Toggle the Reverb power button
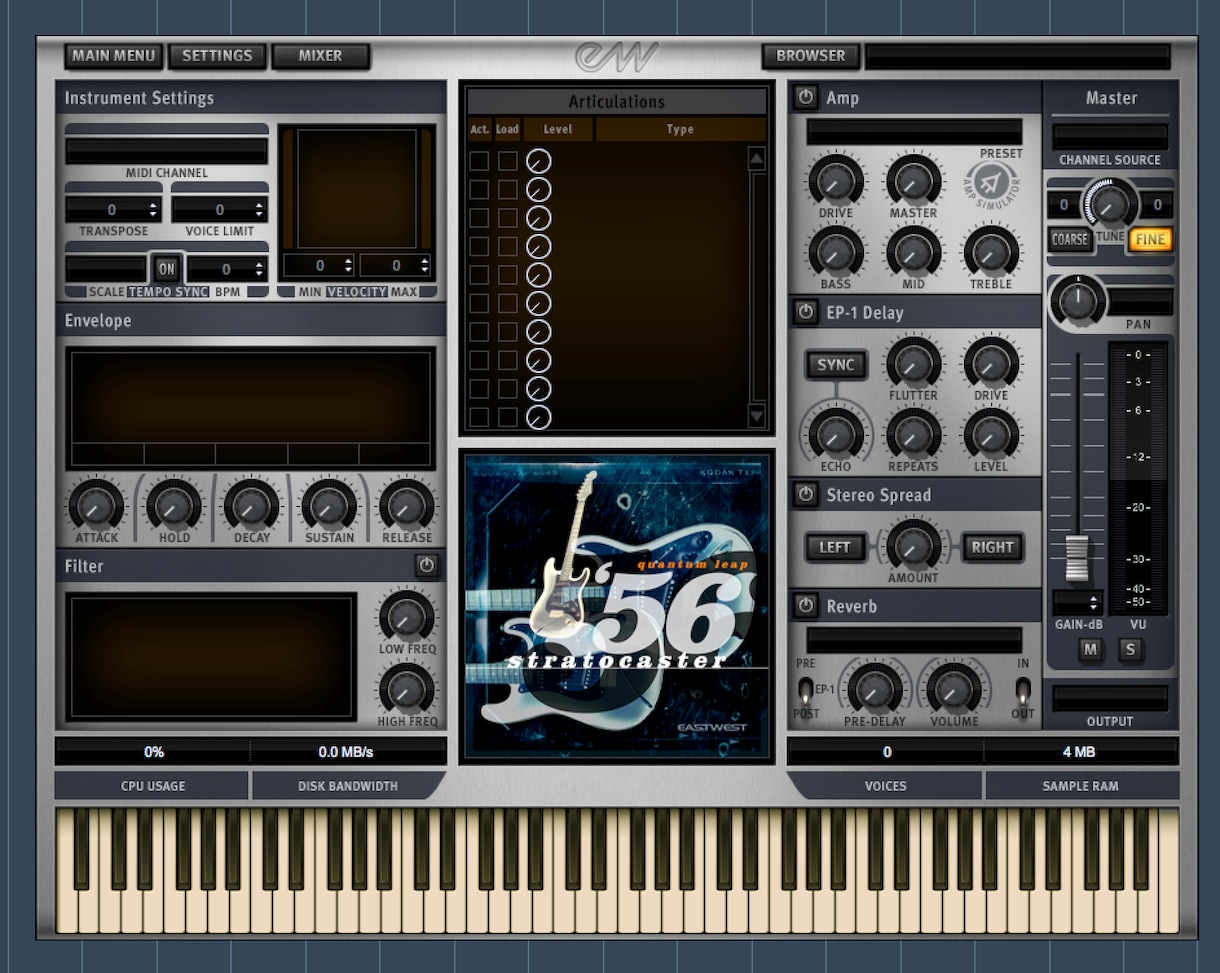1220x973 pixels. coord(806,605)
